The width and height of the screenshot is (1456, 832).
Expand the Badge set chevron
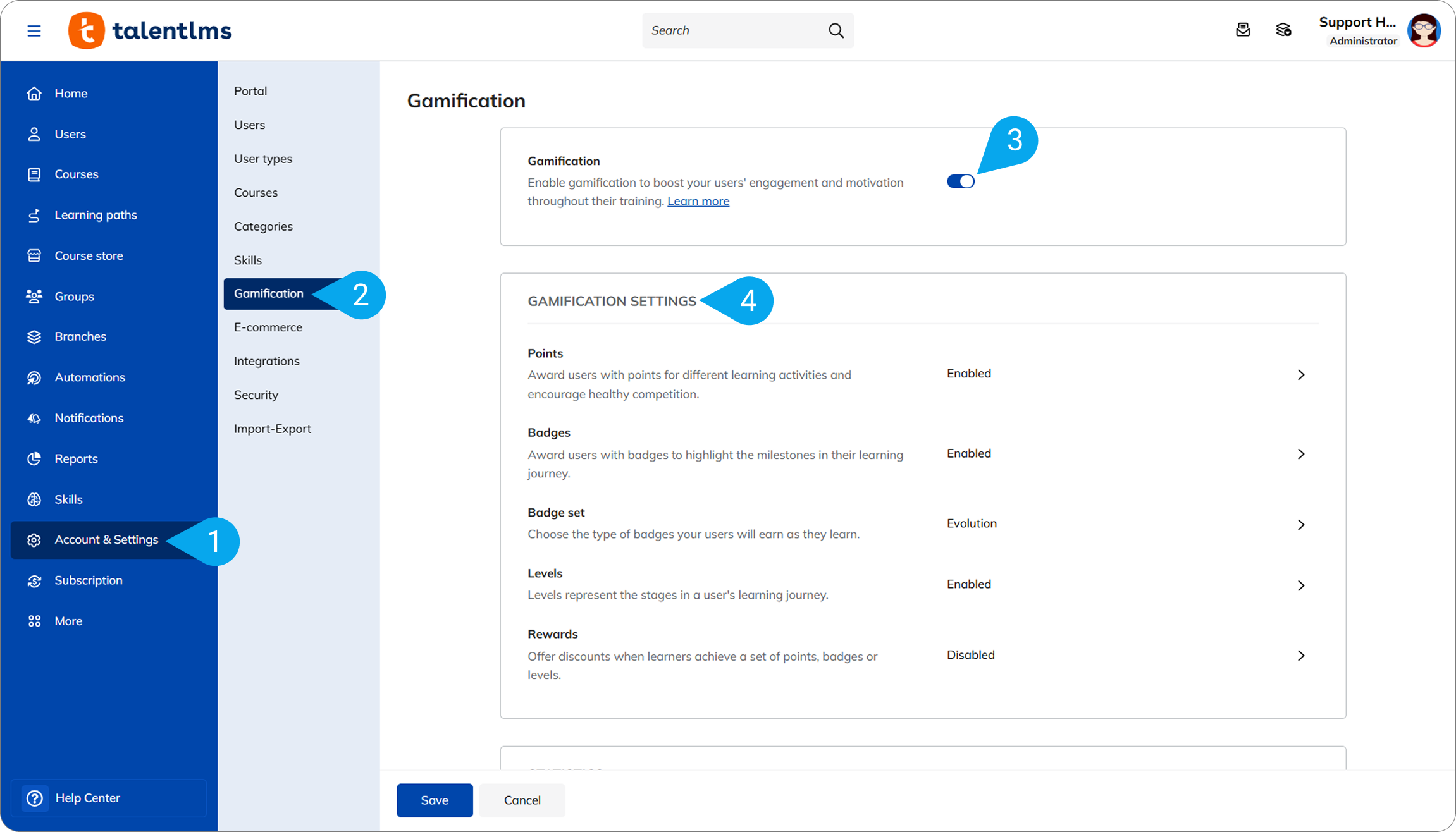pyautogui.click(x=1301, y=525)
